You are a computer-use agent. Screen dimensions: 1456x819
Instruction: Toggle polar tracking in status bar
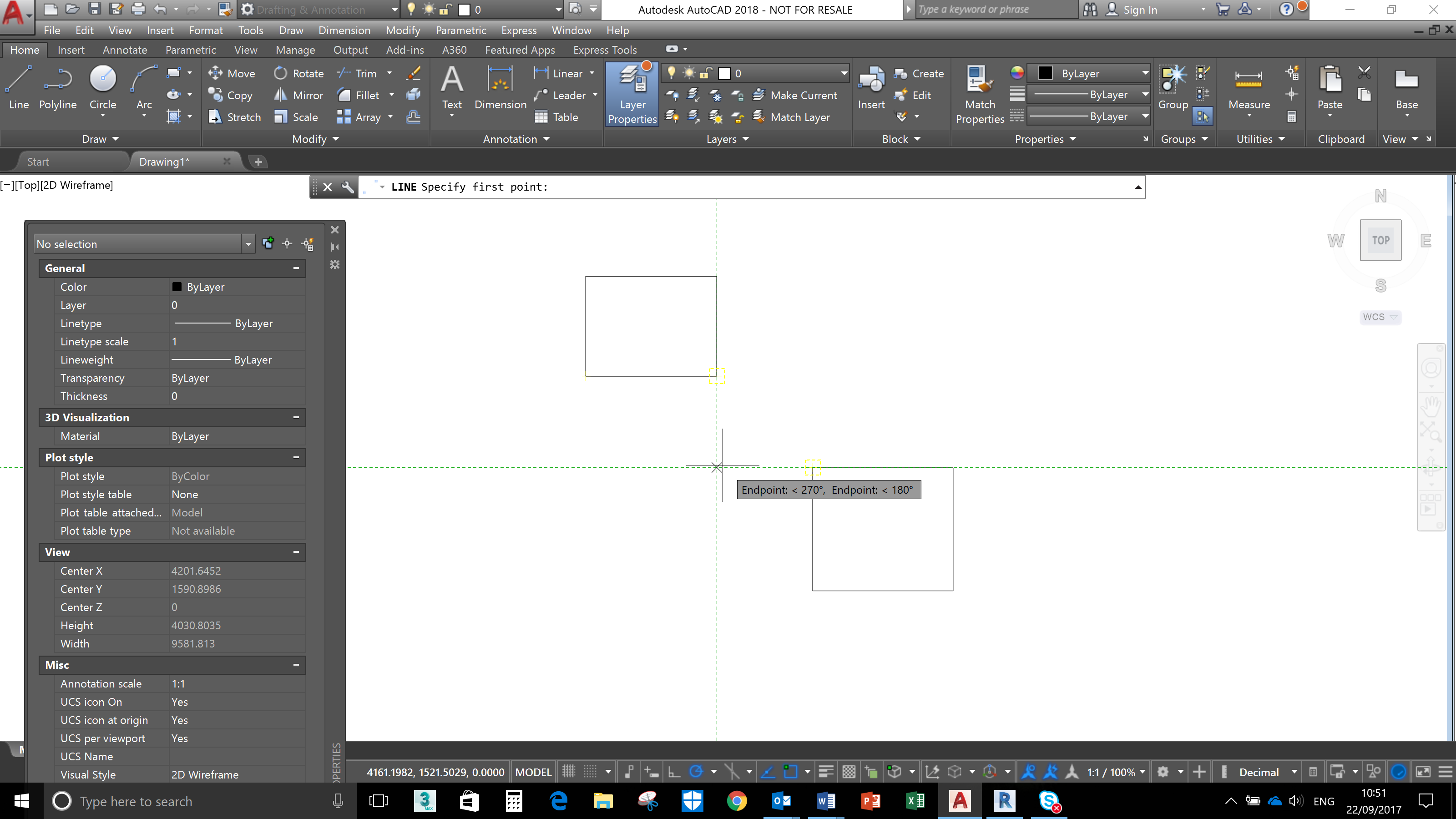[x=696, y=772]
